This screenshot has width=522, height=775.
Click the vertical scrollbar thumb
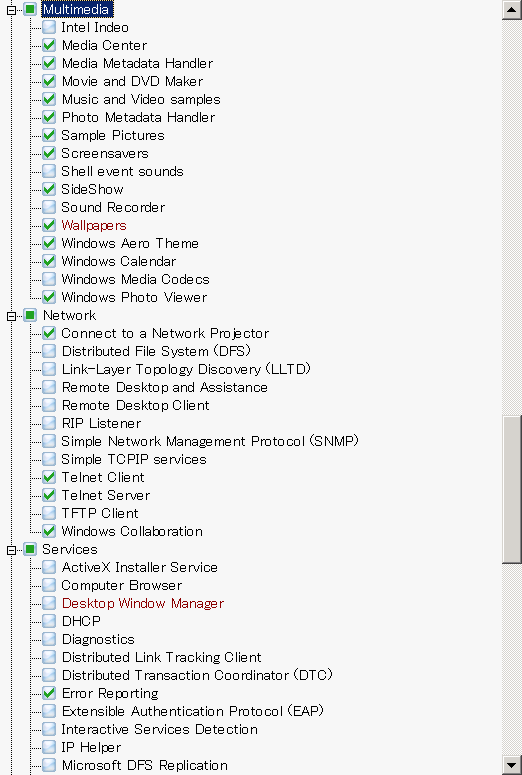pos(512,489)
